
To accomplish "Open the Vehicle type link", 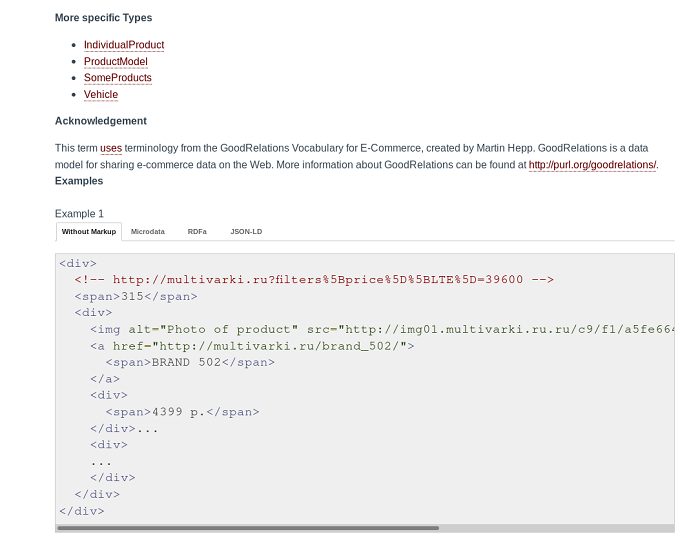I will click(100, 95).
